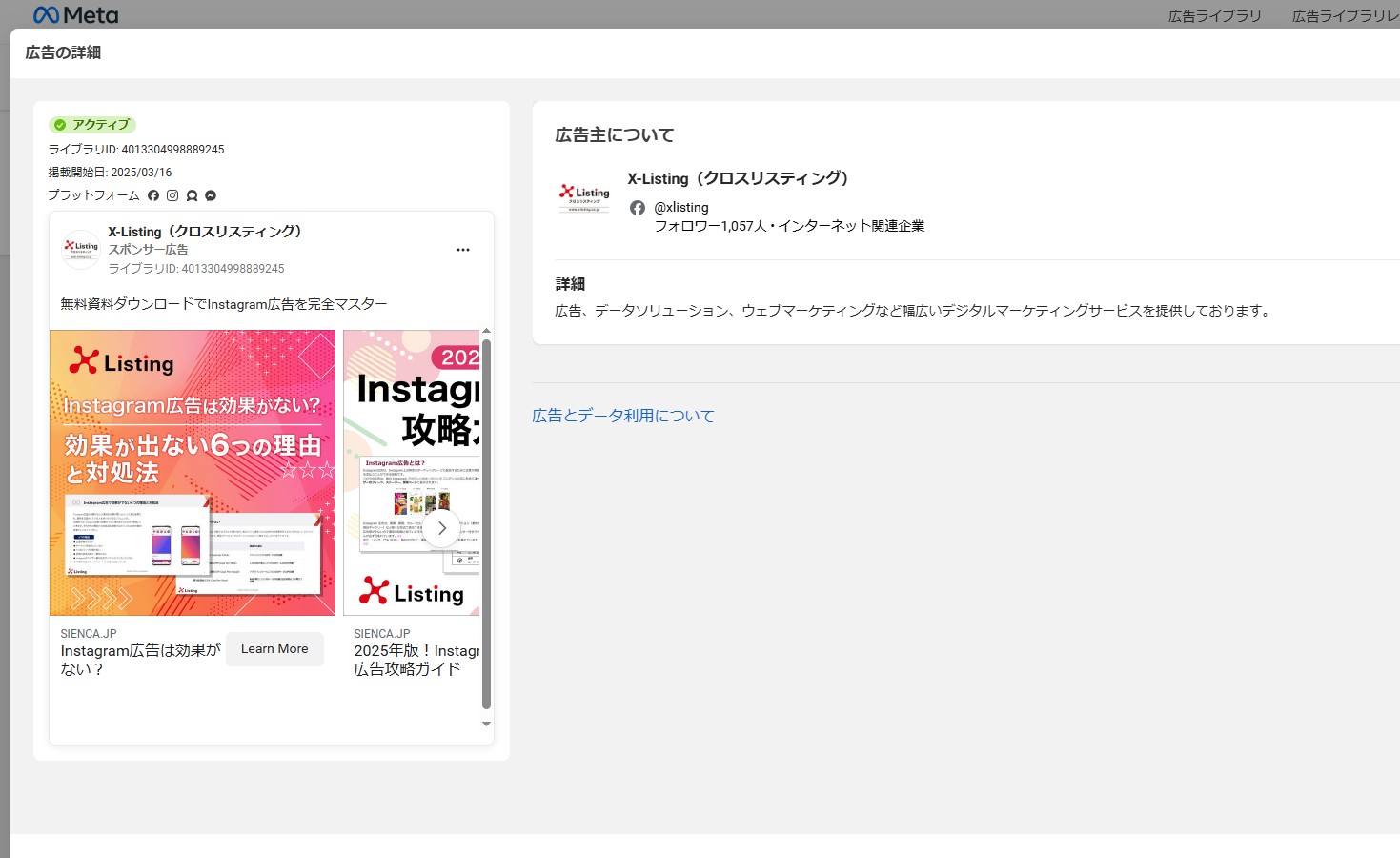Click the Audience Network platform icon
Viewport: 1400px width, 858px height.
click(192, 195)
